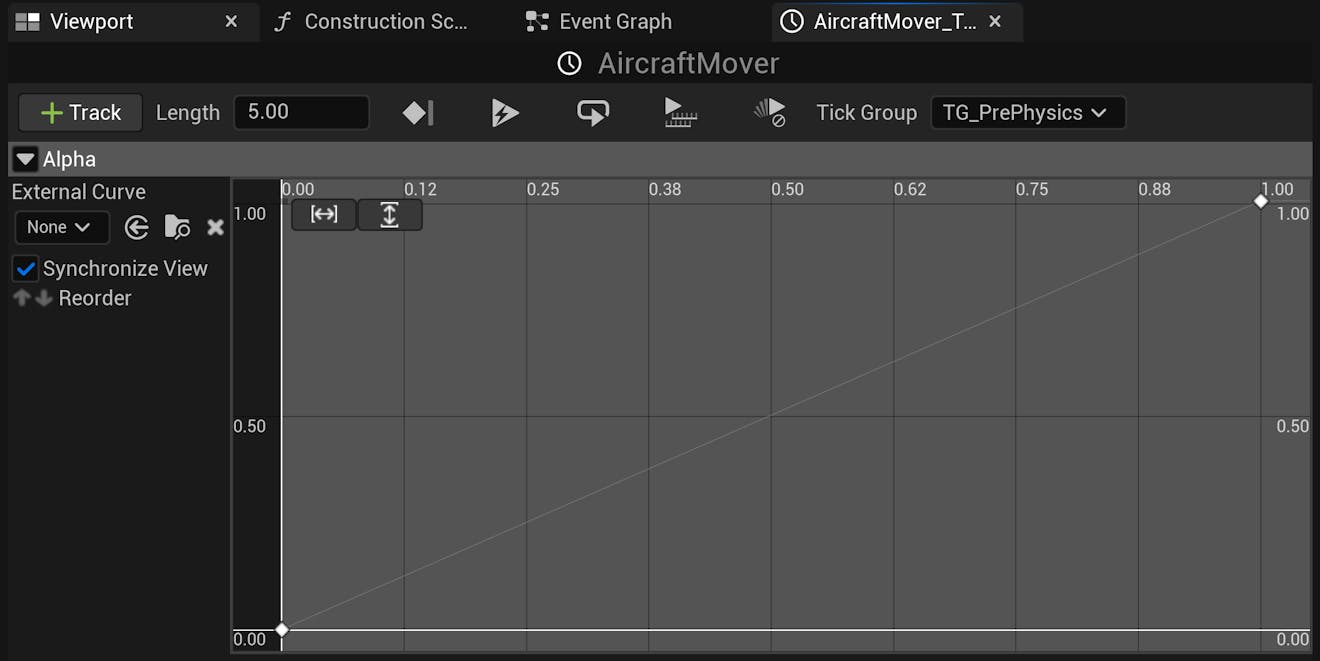Image resolution: width=1320 pixels, height=661 pixels.
Task: Select curve keyframe at time 1.00
Action: click(x=1261, y=201)
